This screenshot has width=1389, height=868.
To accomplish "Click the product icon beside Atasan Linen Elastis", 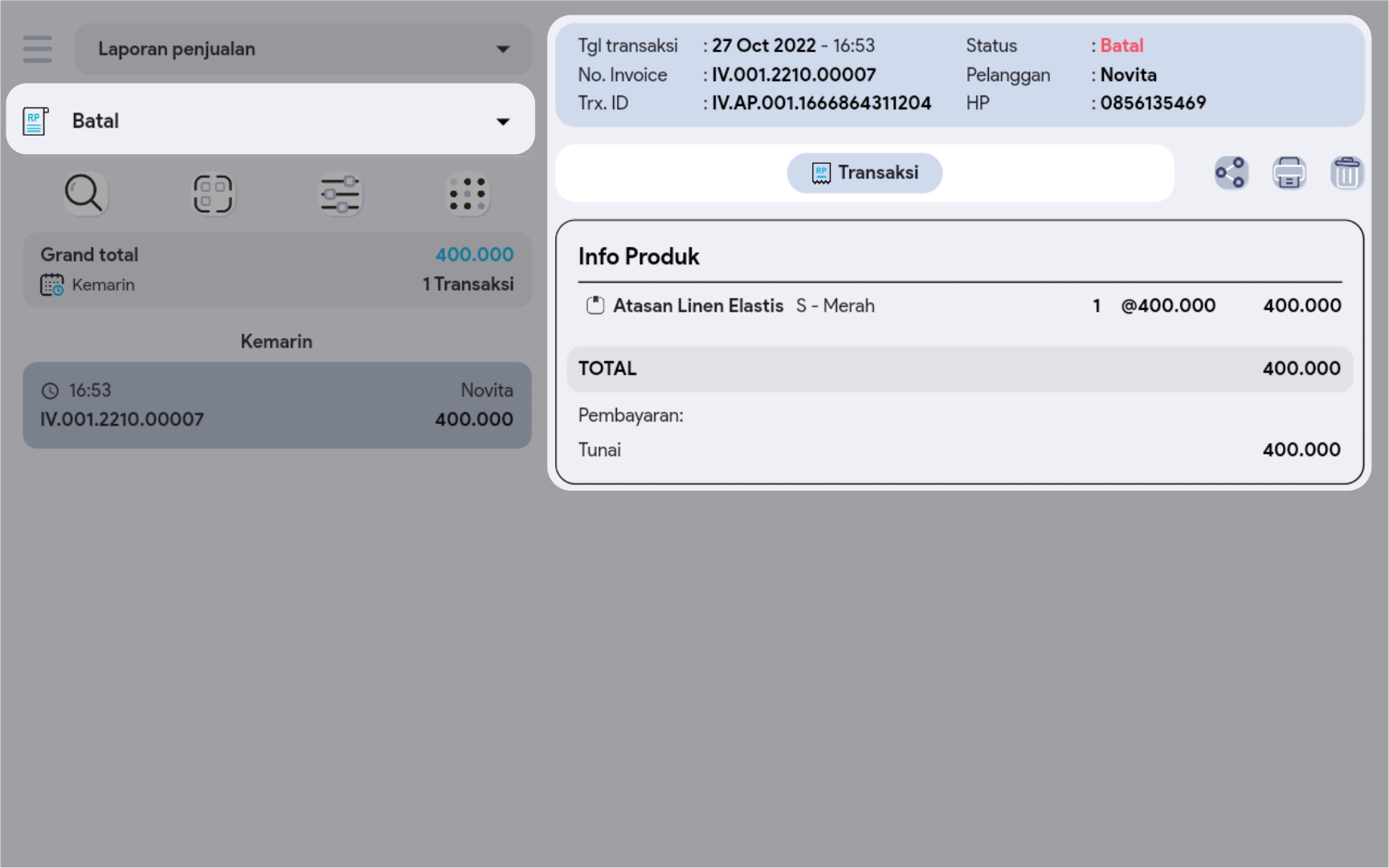I will pyautogui.click(x=595, y=306).
